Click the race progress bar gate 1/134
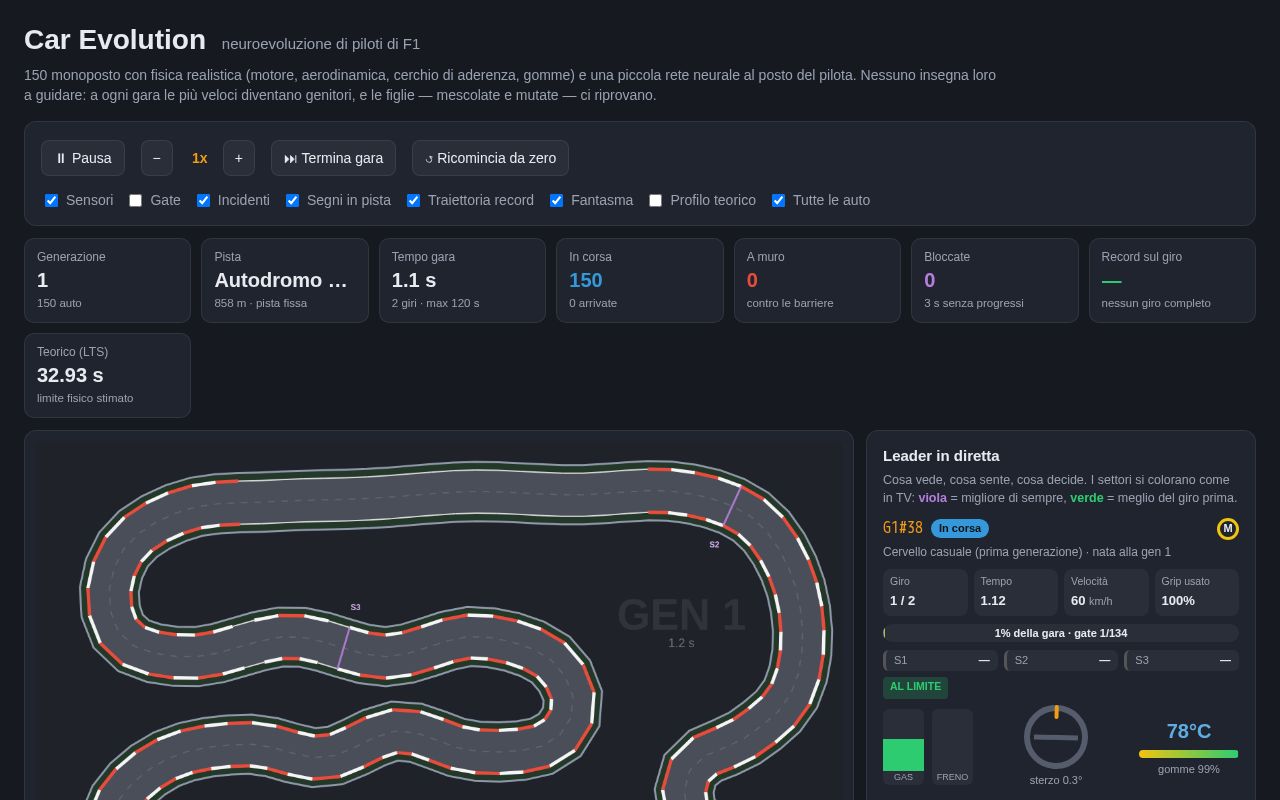 click(x=1061, y=633)
